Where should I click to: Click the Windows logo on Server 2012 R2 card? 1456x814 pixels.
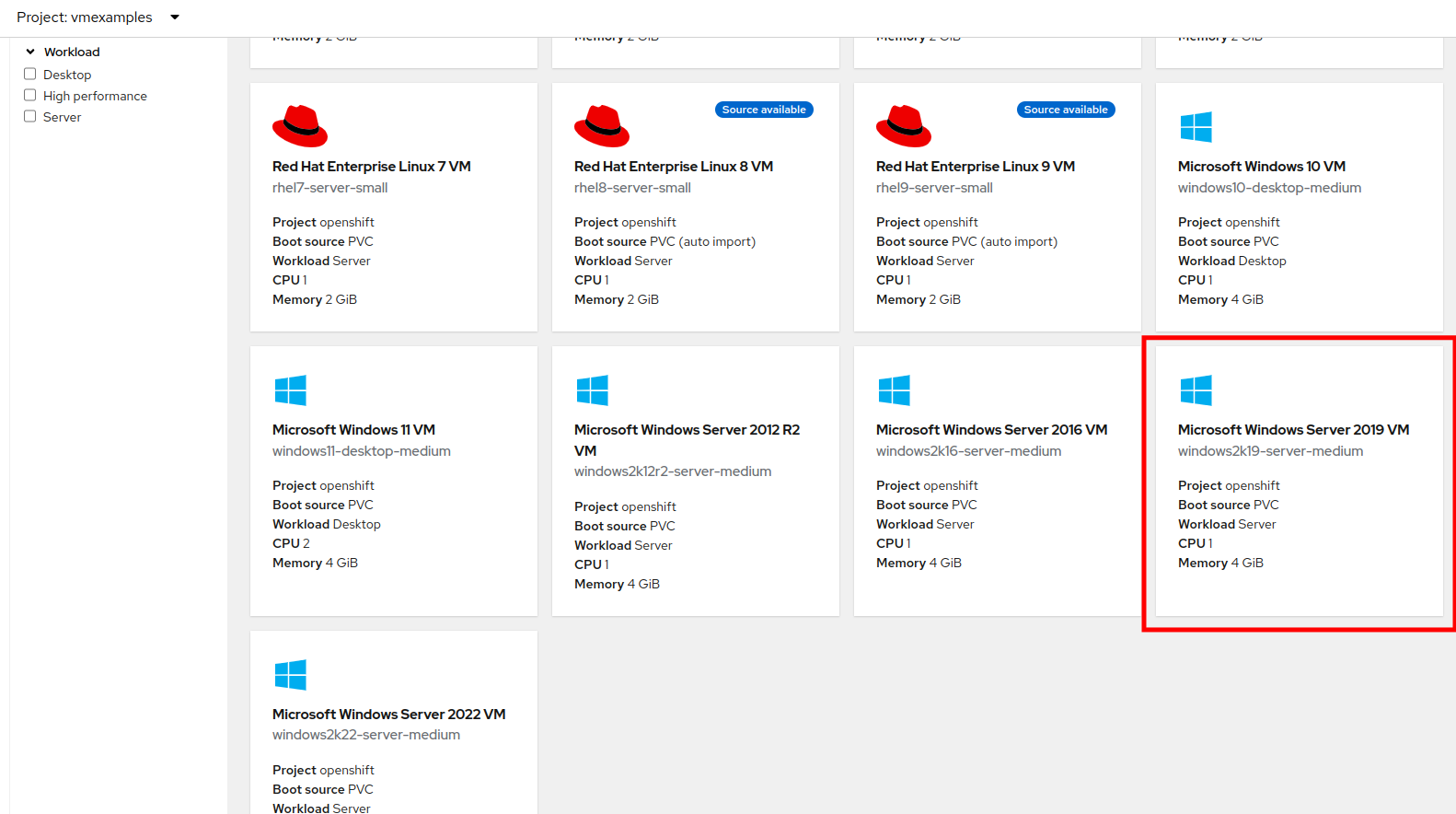593,390
